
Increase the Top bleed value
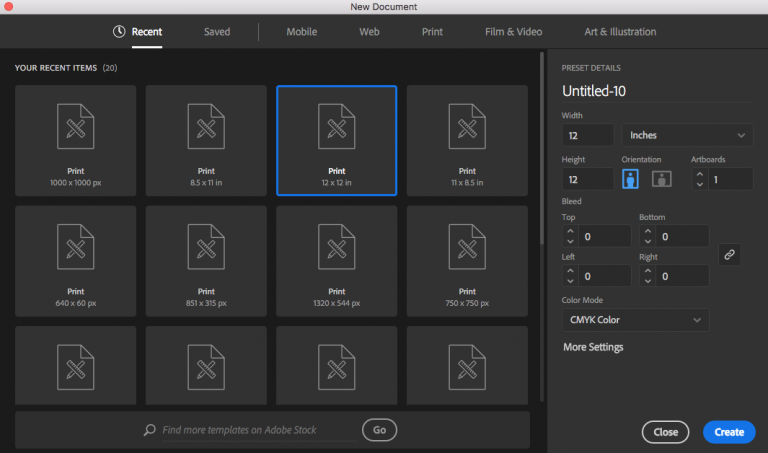tap(570, 231)
